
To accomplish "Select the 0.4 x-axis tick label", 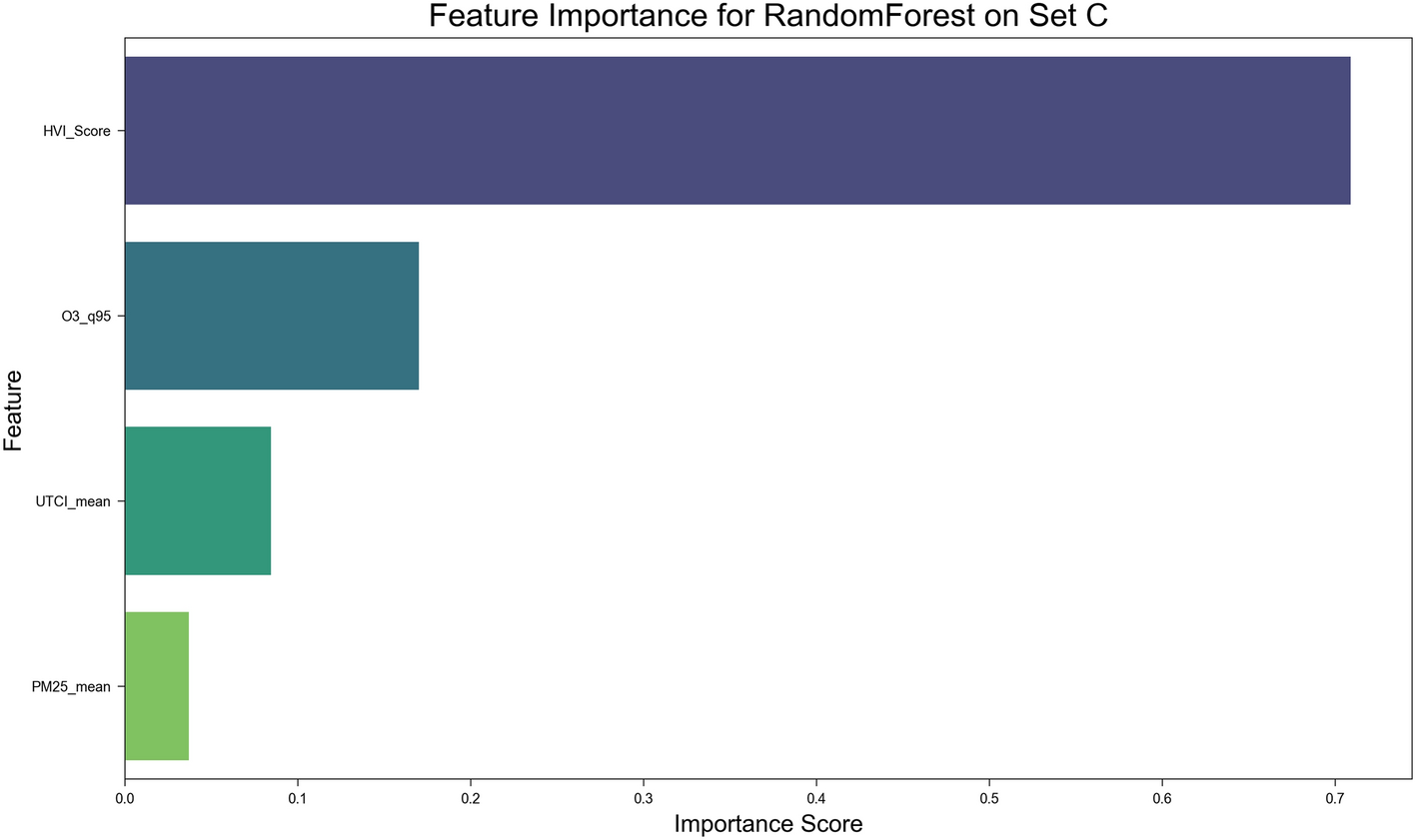I will click(816, 799).
